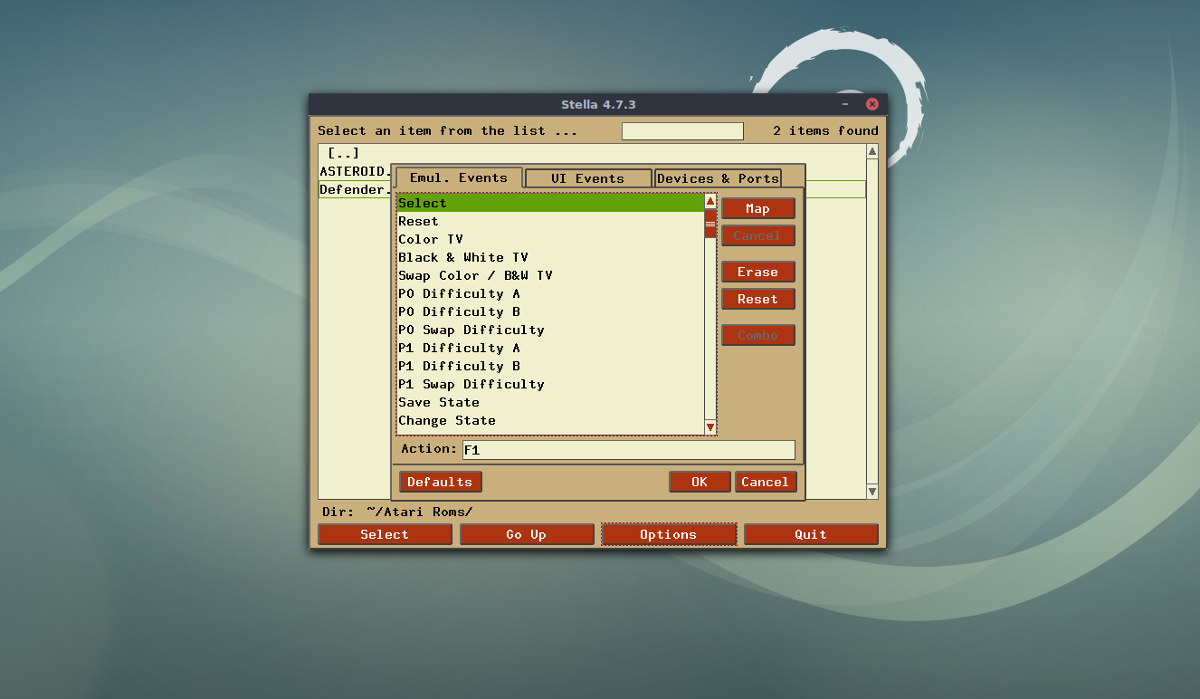Click the Go Up button

pos(527,533)
